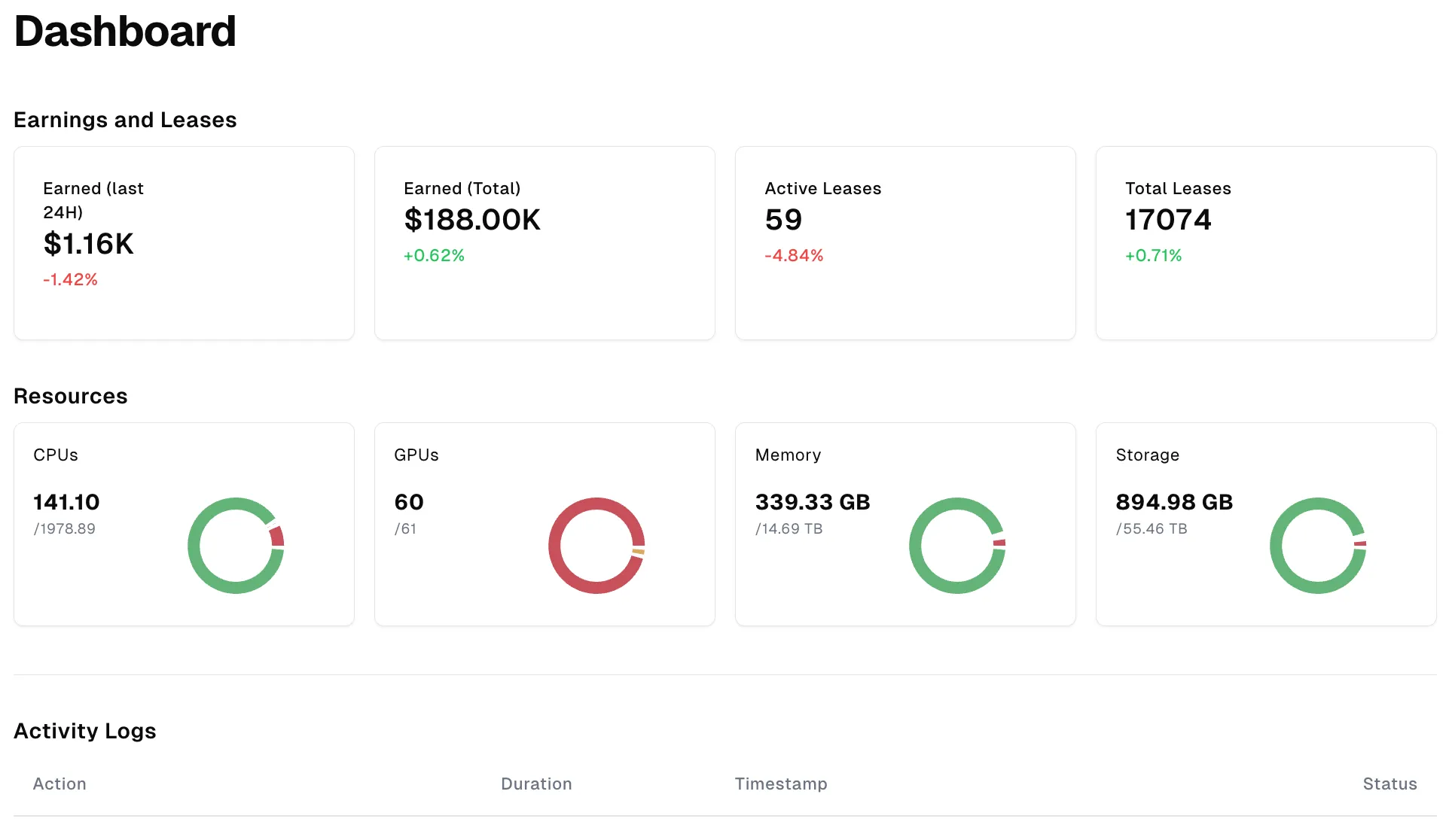Click the CPUs usage donut chart

click(x=236, y=546)
